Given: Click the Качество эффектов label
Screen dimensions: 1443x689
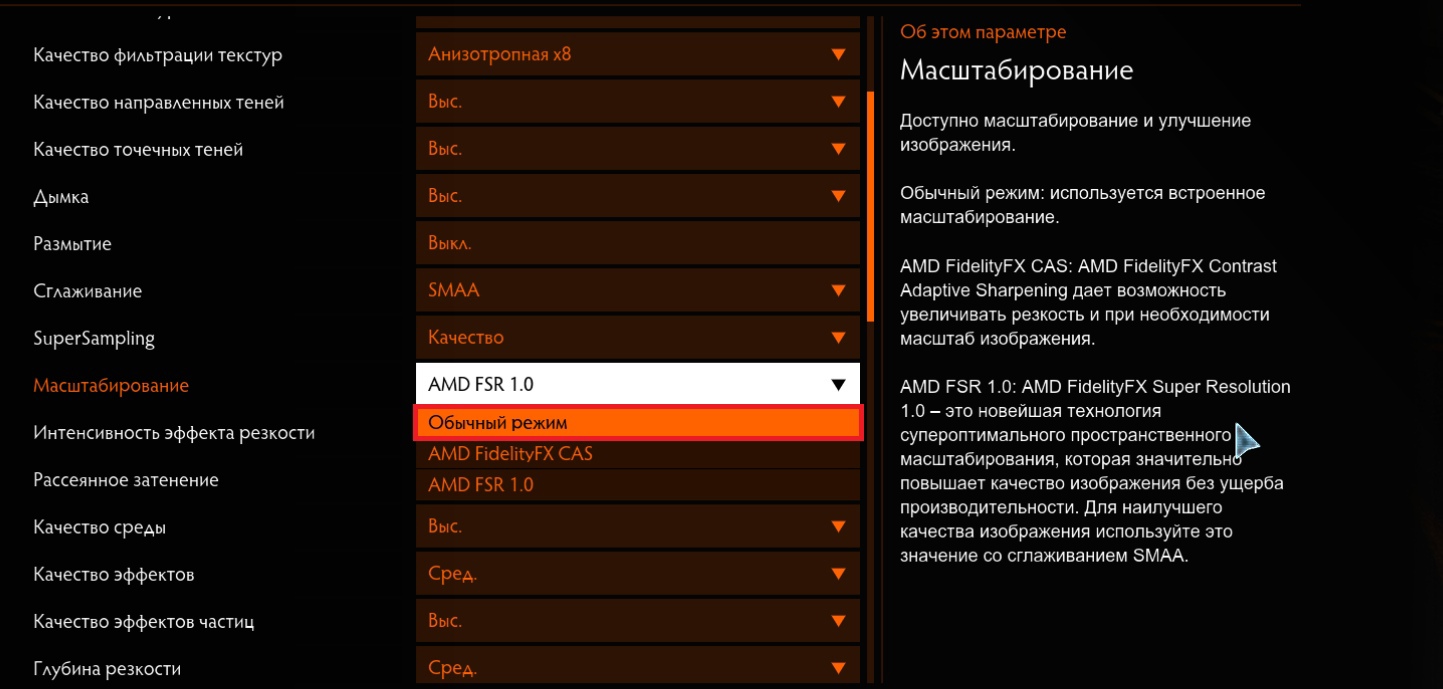Looking at the screenshot, I should pyautogui.click(x=114, y=574).
